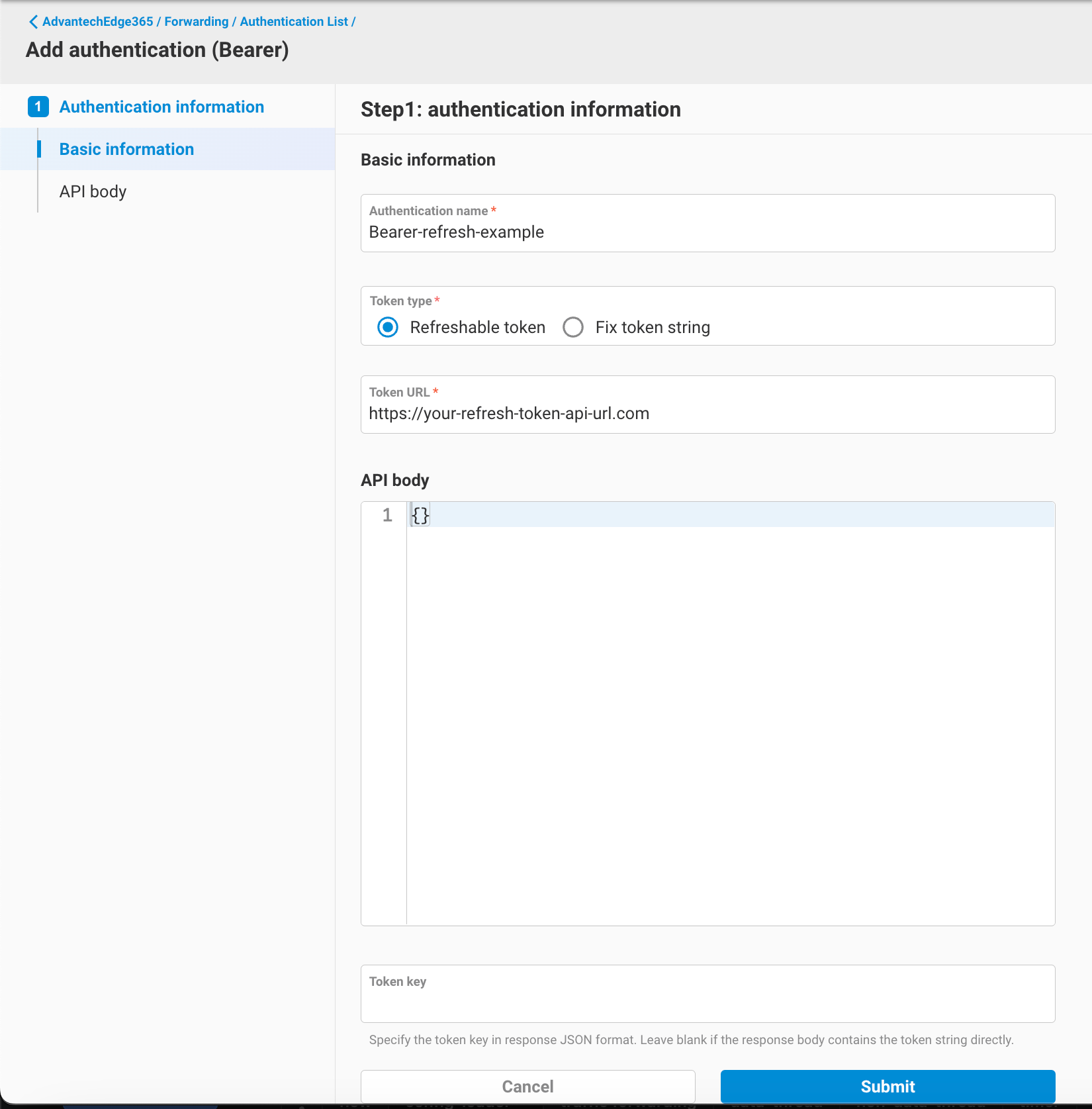The width and height of the screenshot is (1092, 1109).
Task: Return to the Authentication List page
Action: tap(294, 21)
